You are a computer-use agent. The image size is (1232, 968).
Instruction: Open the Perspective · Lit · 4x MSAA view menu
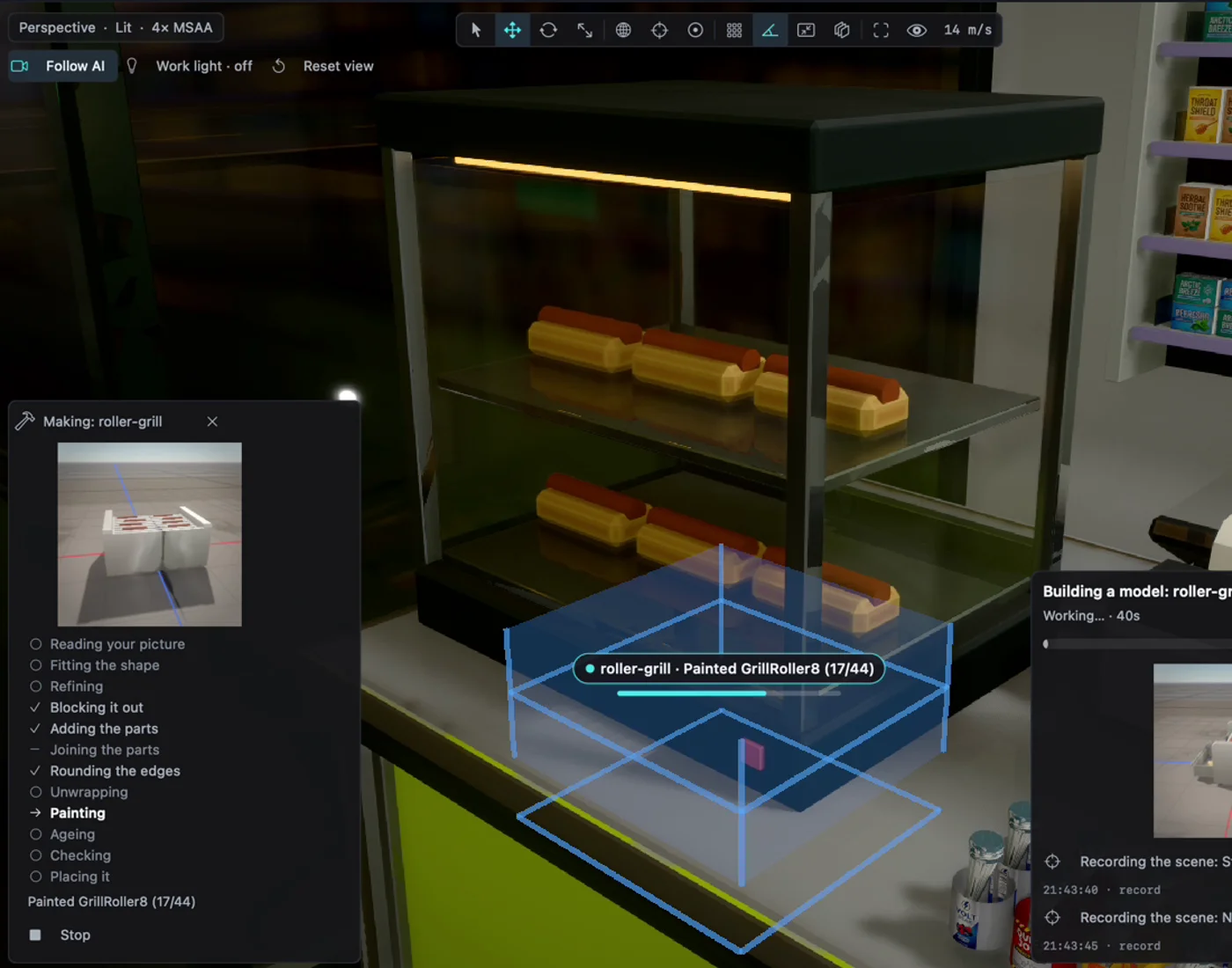(x=116, y=27)
